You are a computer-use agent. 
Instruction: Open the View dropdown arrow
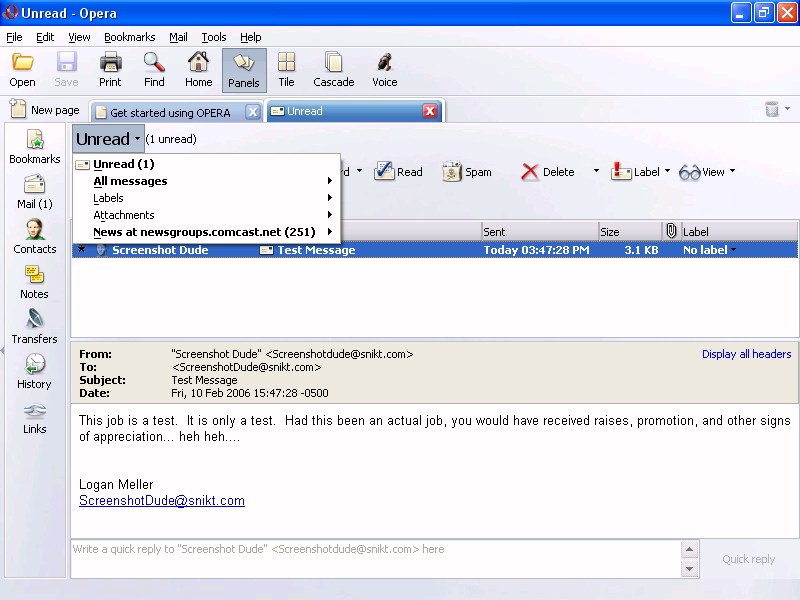(x=733, y=171)
